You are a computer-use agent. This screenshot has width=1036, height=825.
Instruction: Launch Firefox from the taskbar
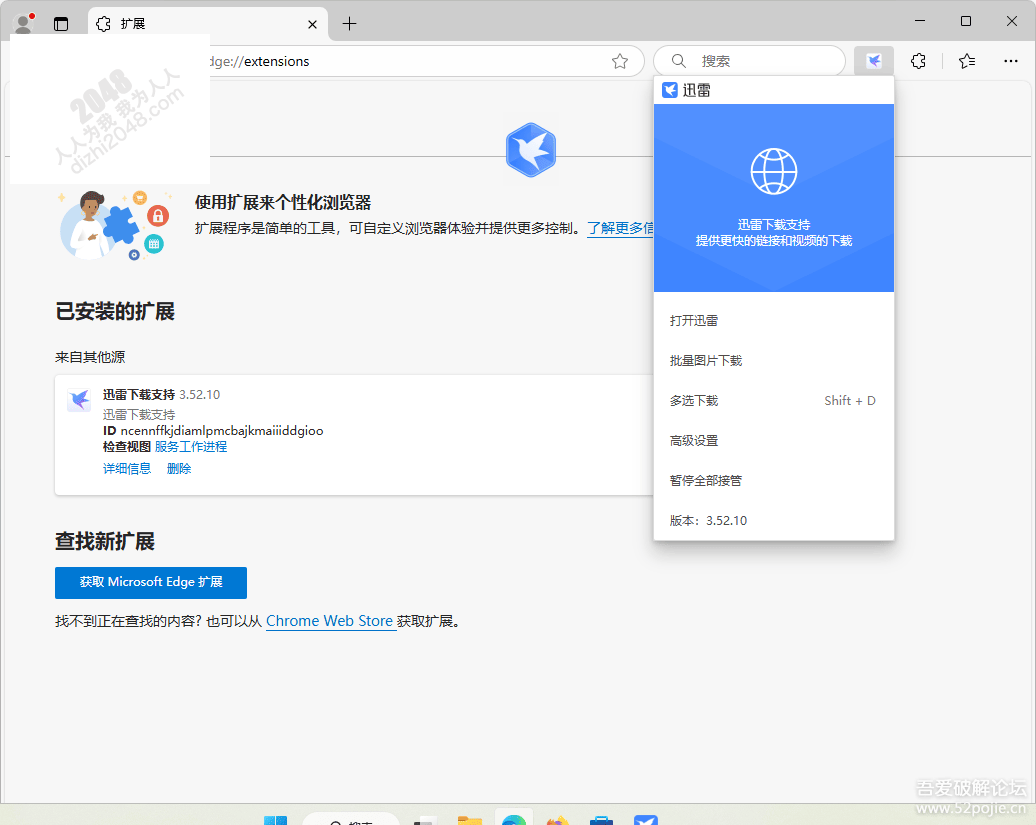coord(558,817)
